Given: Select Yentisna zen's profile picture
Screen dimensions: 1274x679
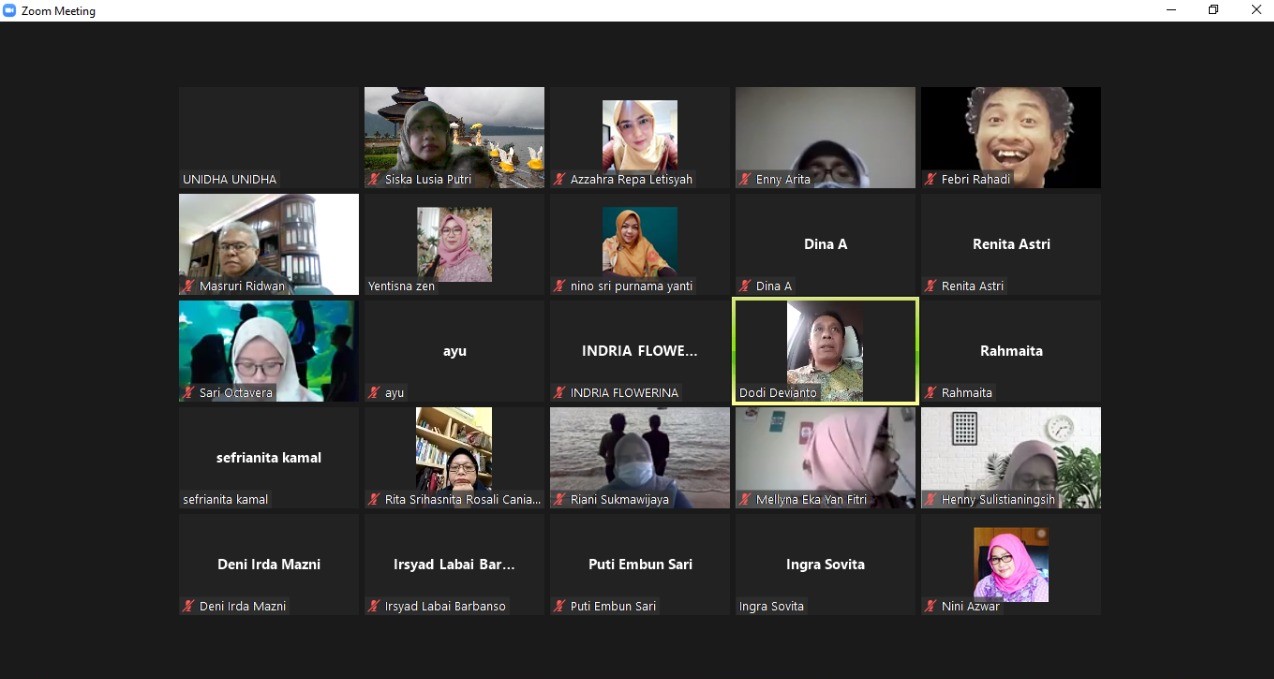Looking at the screenshot, I should [x=454, y=244].
